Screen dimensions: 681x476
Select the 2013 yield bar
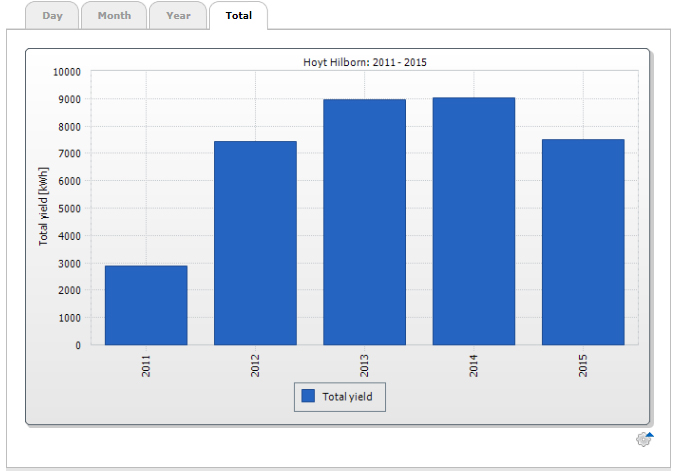(364, 222)
